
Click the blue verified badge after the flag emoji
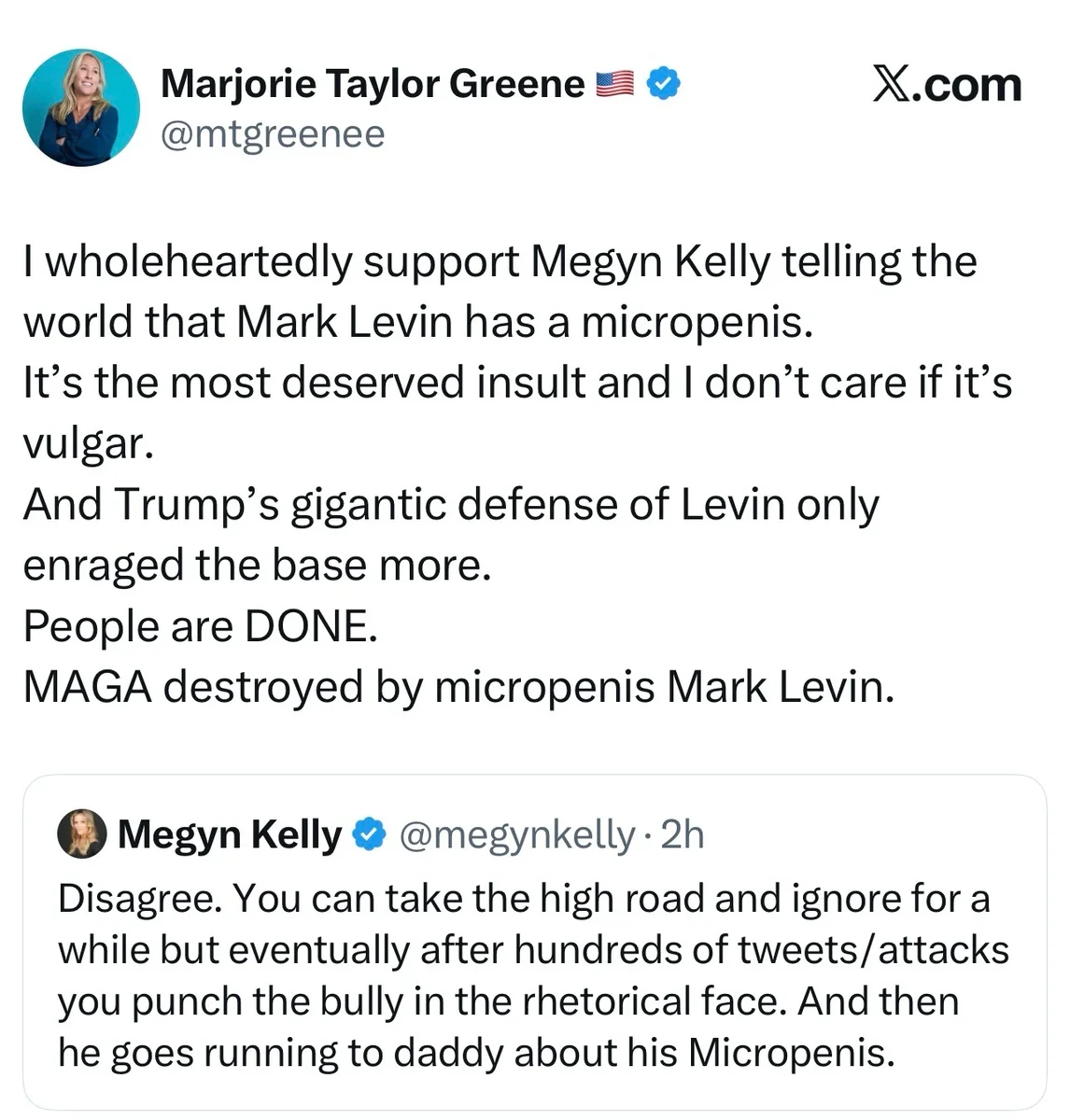click(663, 85)
